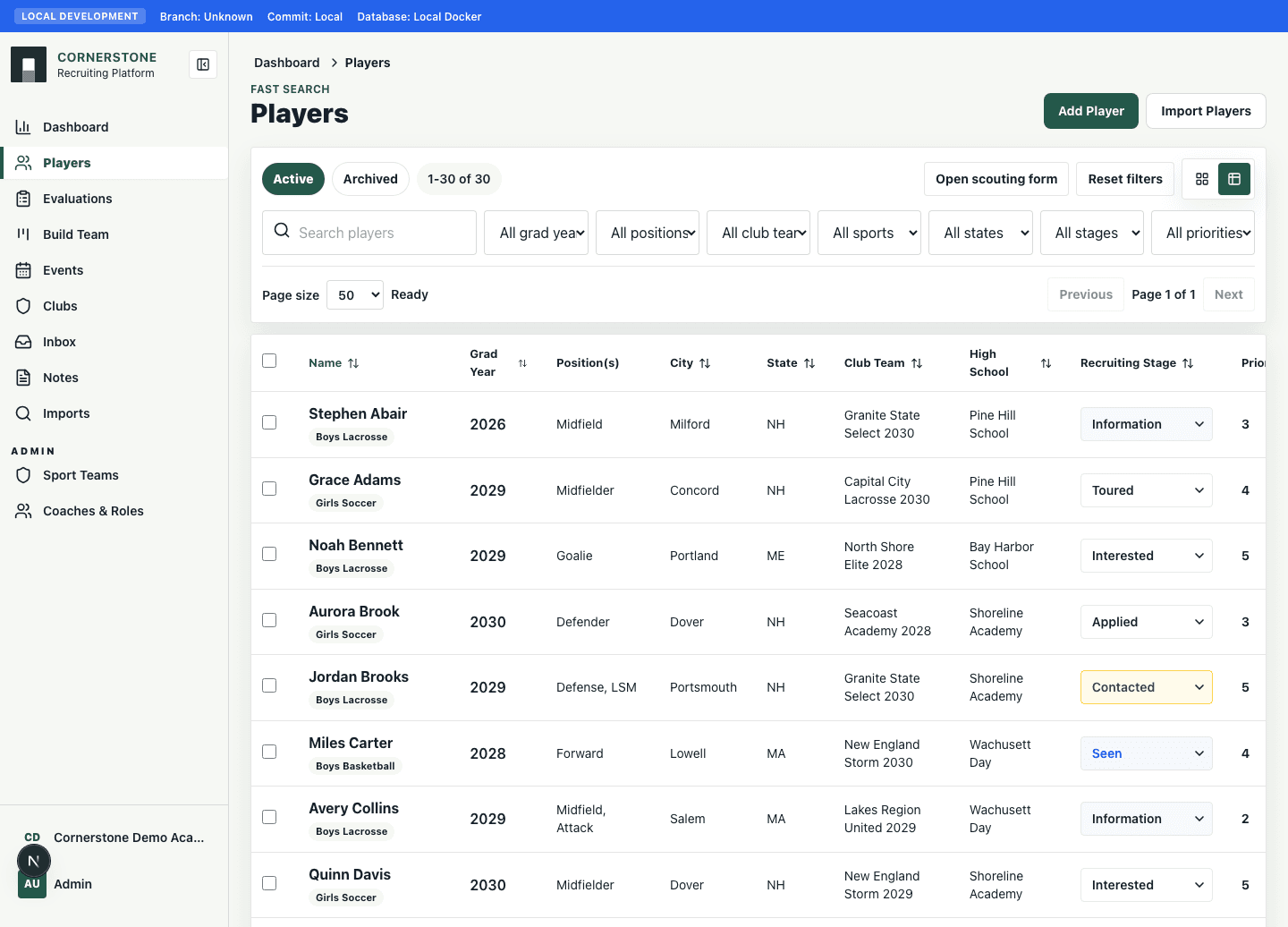Click the Cornerstone logo image
1288x927 pixels.
click(29, 64)
